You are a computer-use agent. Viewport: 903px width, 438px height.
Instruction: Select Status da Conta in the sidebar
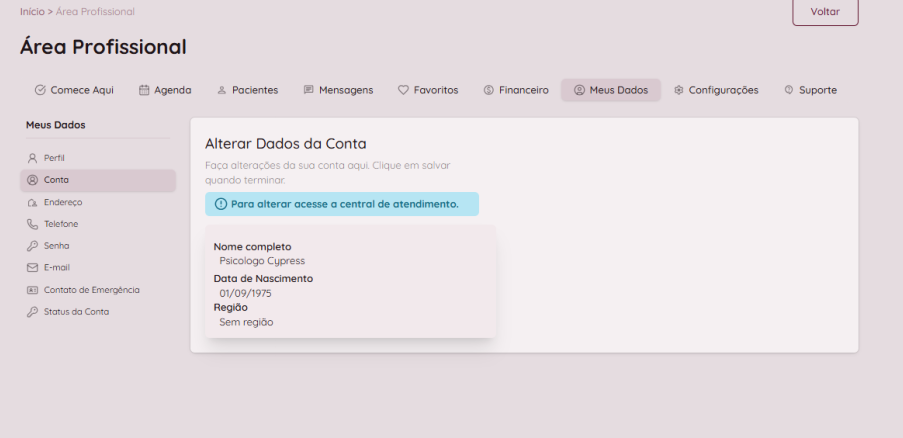(x=76, y=312)
